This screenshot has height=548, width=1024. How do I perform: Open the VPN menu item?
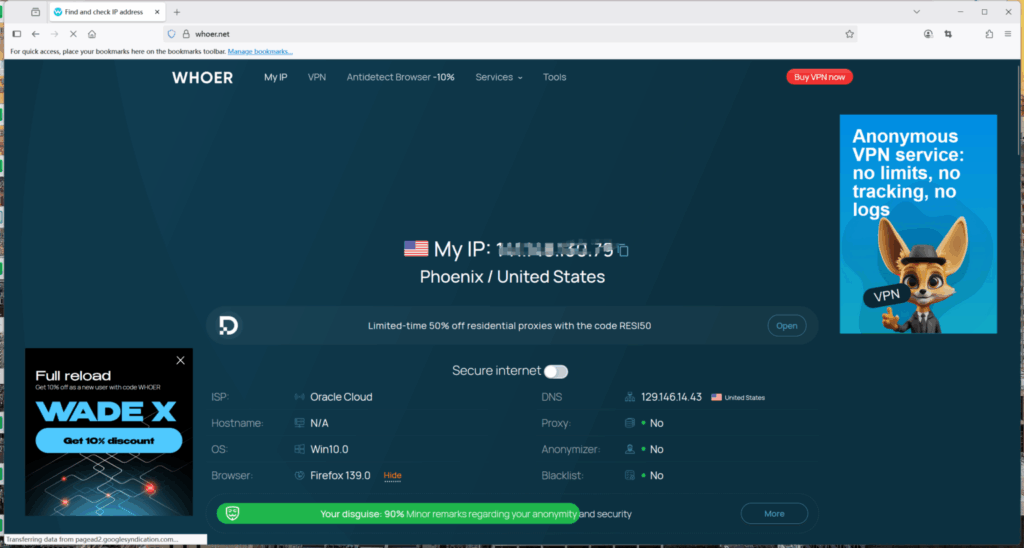[x=317, y=77]
